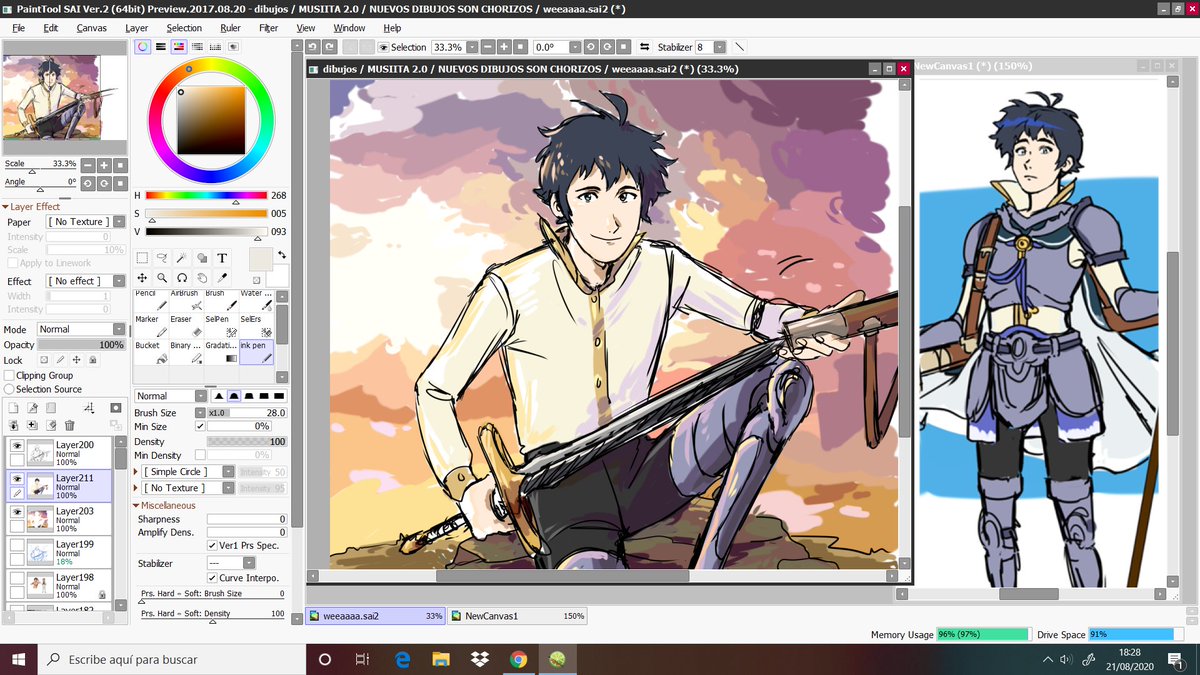
Task: Reset the navigator angle with square button
Action: tap(120, 184)
